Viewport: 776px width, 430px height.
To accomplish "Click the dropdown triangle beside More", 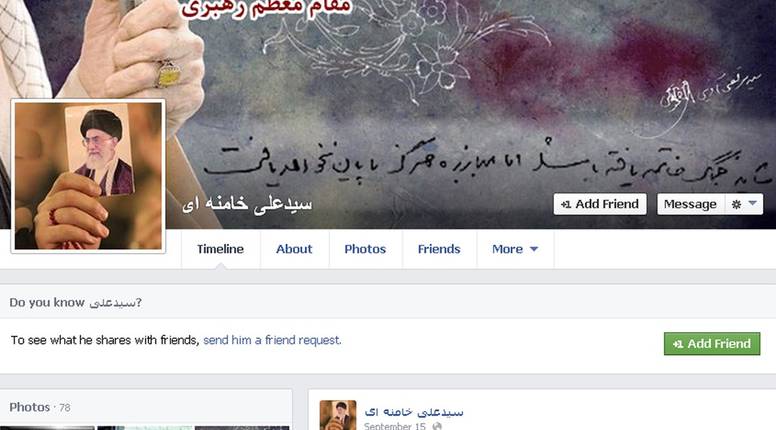I will [534, 249].
